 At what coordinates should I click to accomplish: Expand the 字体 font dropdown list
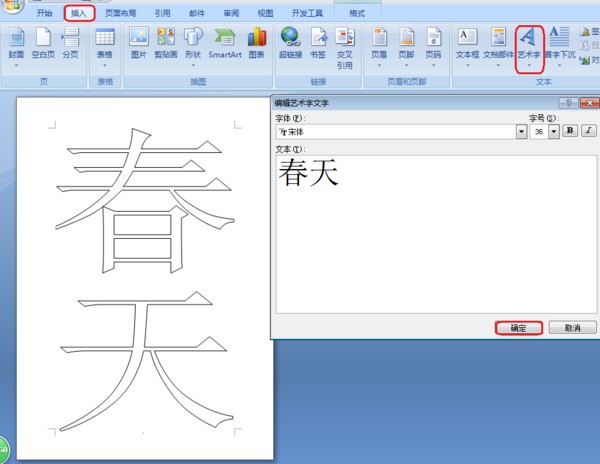[521, 131]
